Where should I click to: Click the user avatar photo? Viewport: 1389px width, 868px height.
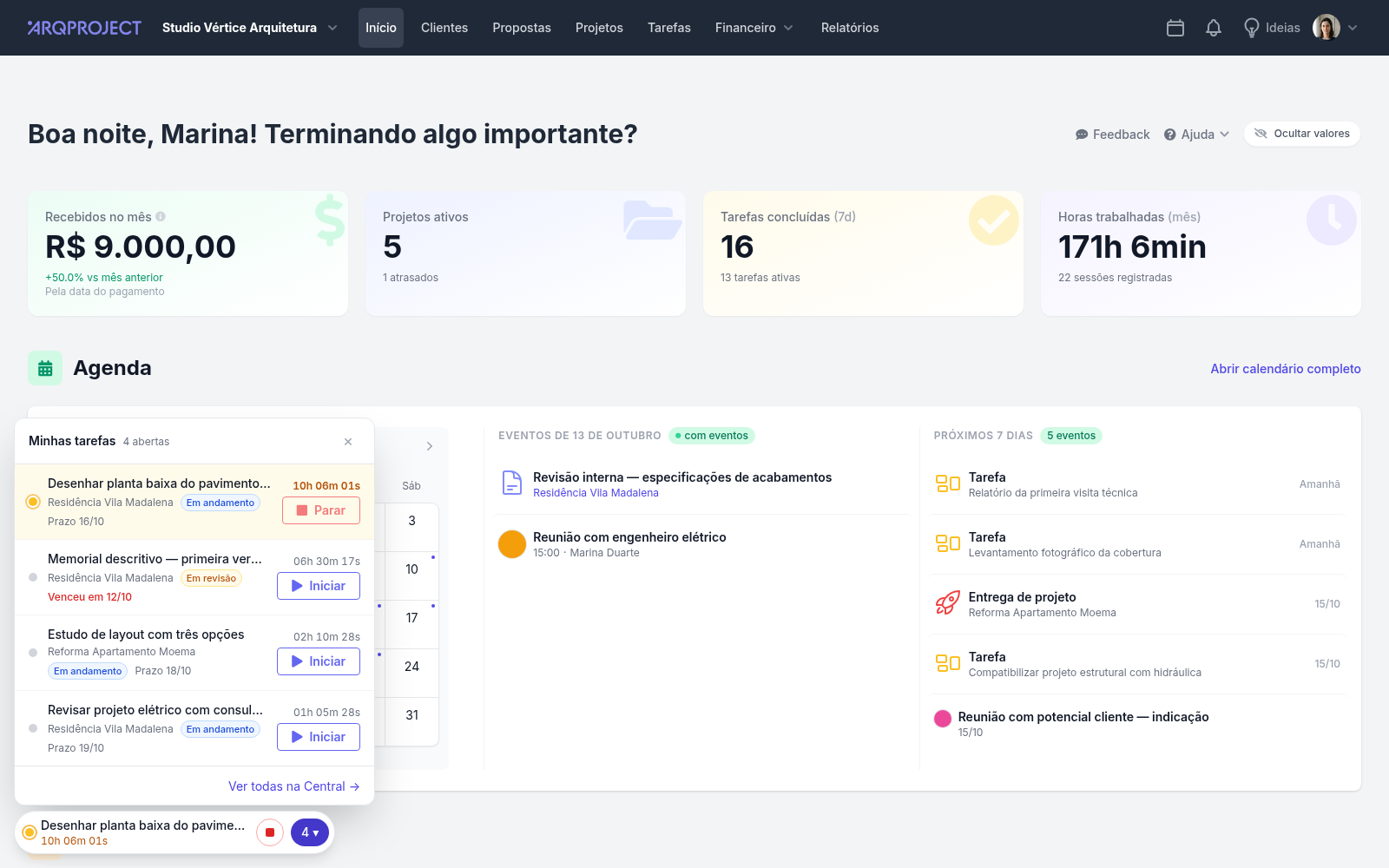coord(1326,28)
